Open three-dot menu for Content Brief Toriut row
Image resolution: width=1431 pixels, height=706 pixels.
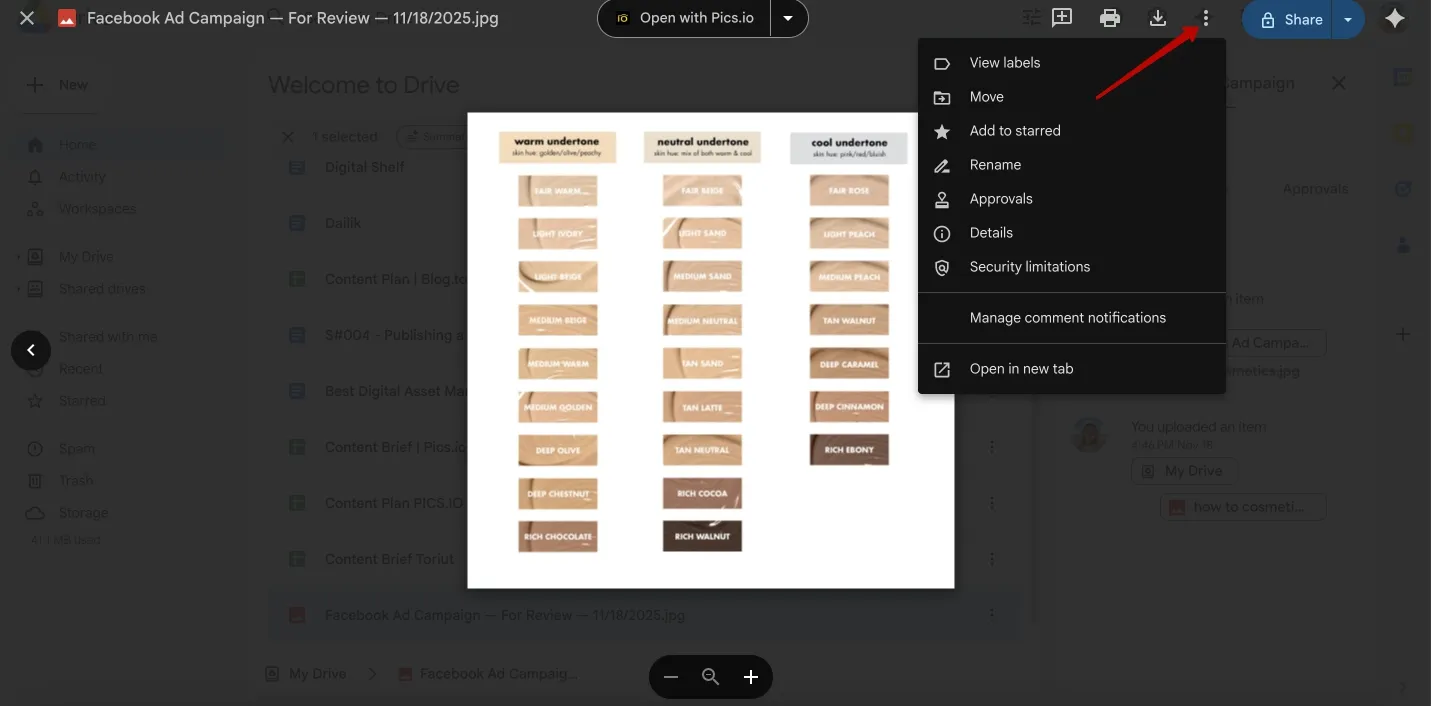992,559
